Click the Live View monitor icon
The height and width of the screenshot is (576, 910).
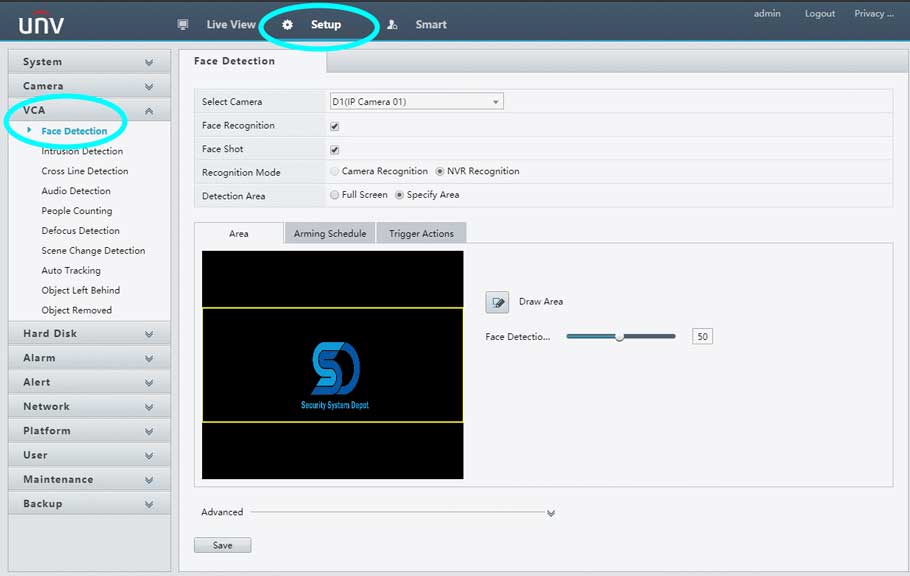coord(182,25)
